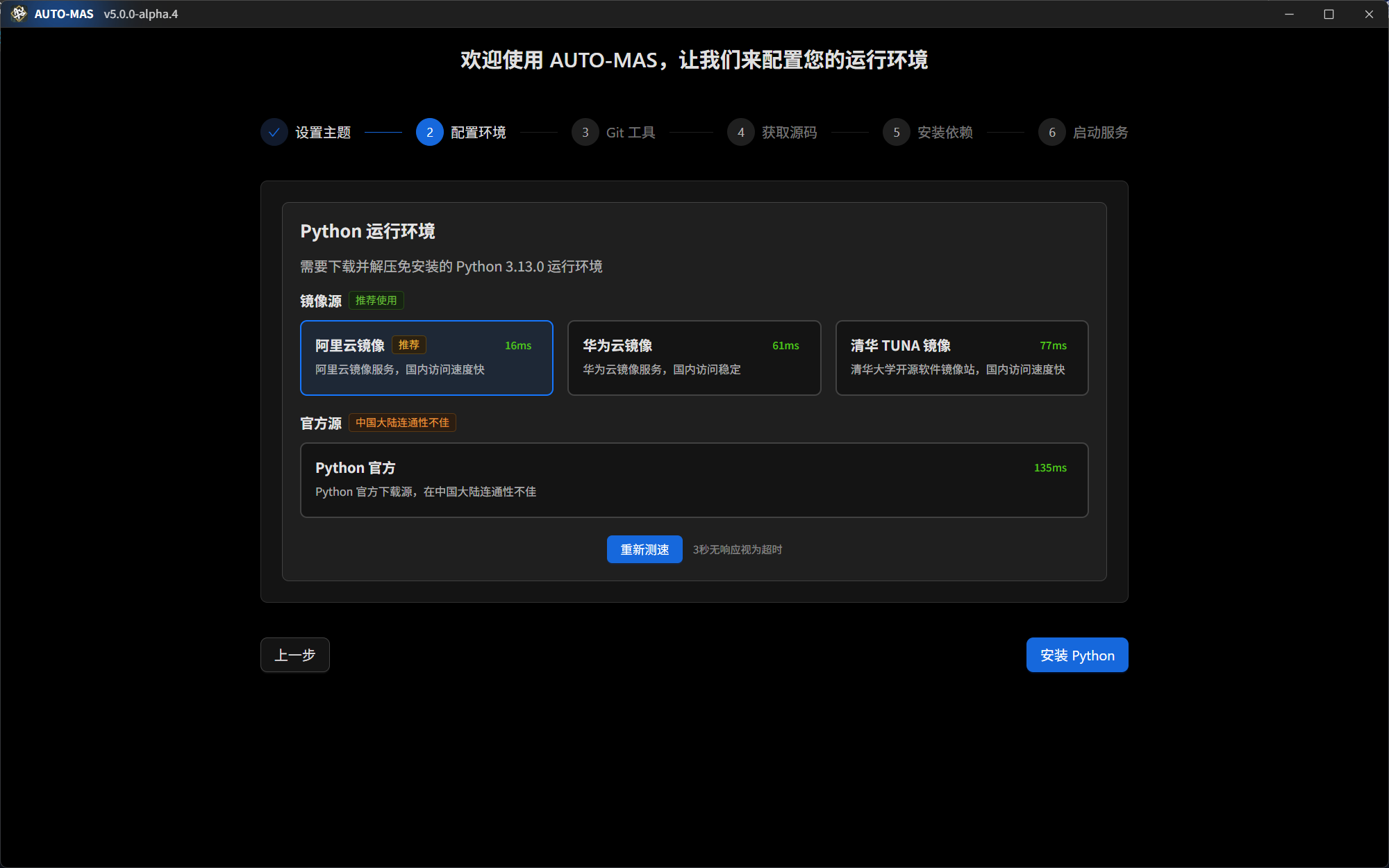Image resolution: width=1389 pixels, height=868 pixels.
Task: Maximize the AUTO-MAS window
Action: (1329, 14)
